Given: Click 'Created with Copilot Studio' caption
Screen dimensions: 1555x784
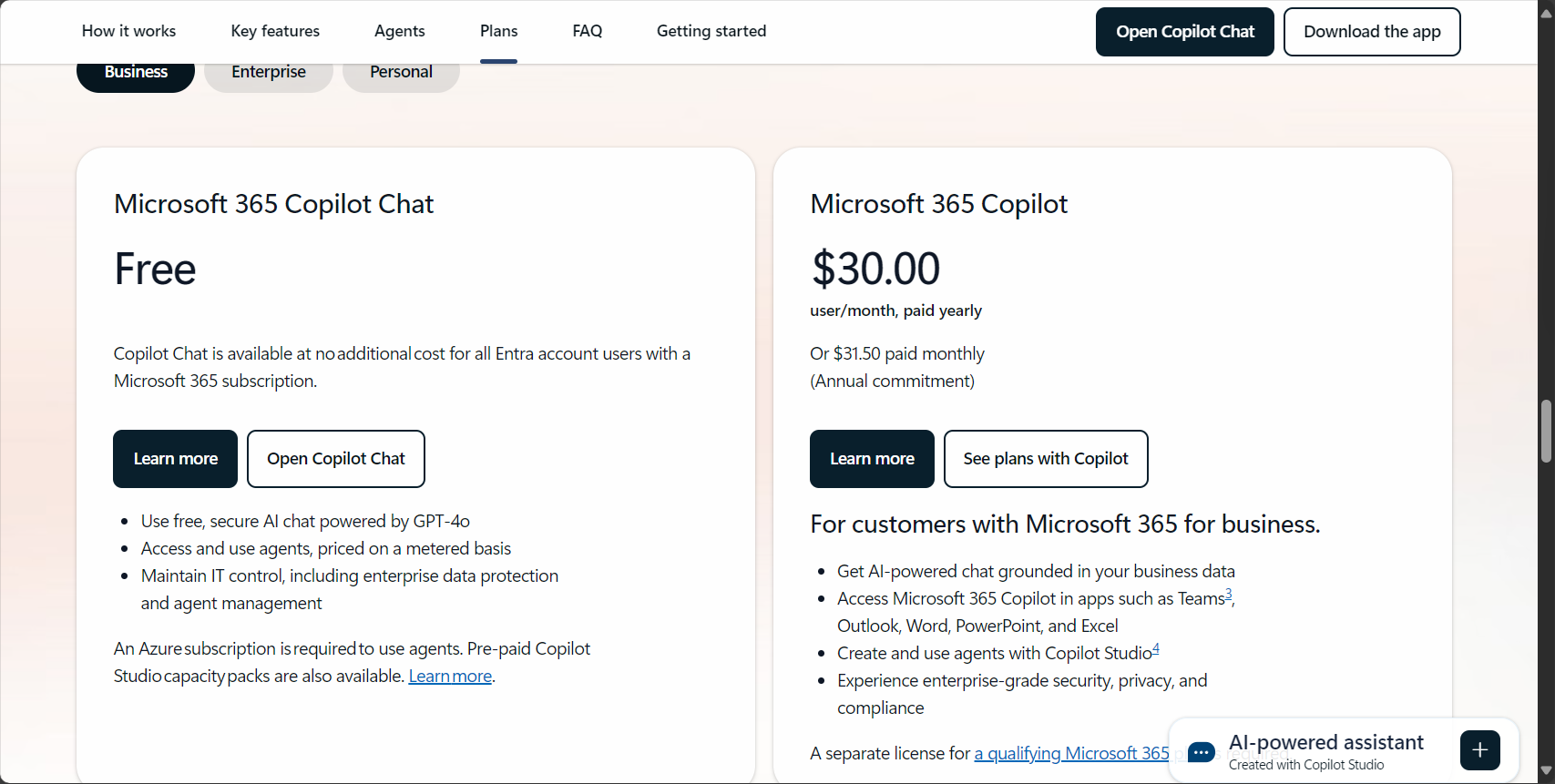Looking at the screenshot, I should coord(1306,765).
